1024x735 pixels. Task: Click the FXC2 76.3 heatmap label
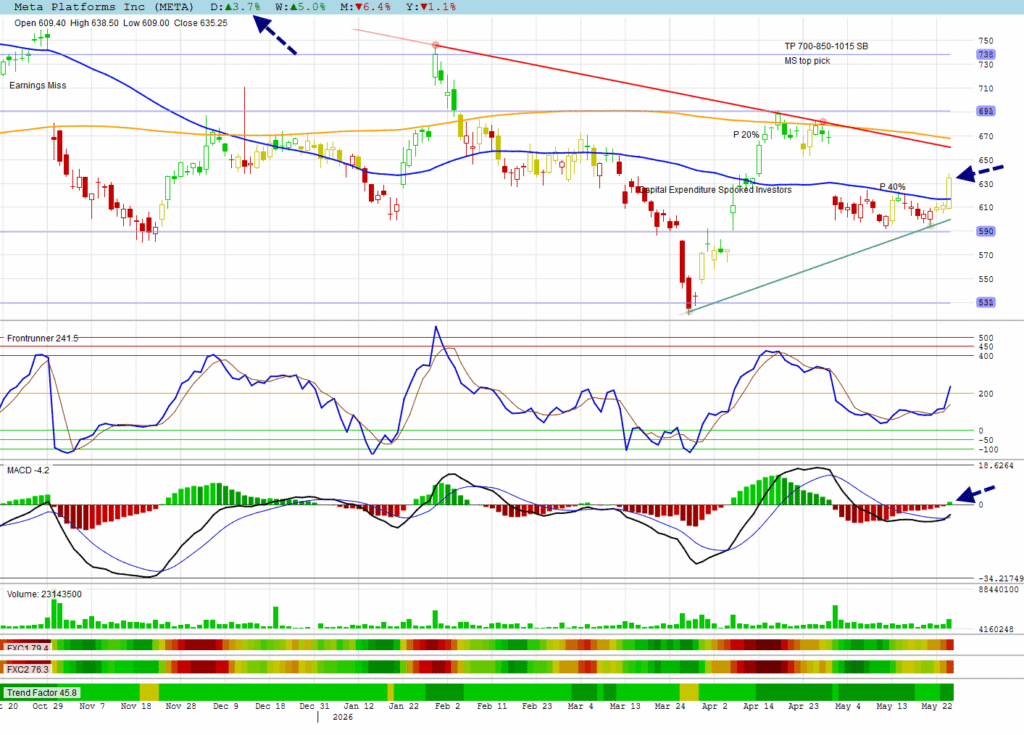(27, 670)
